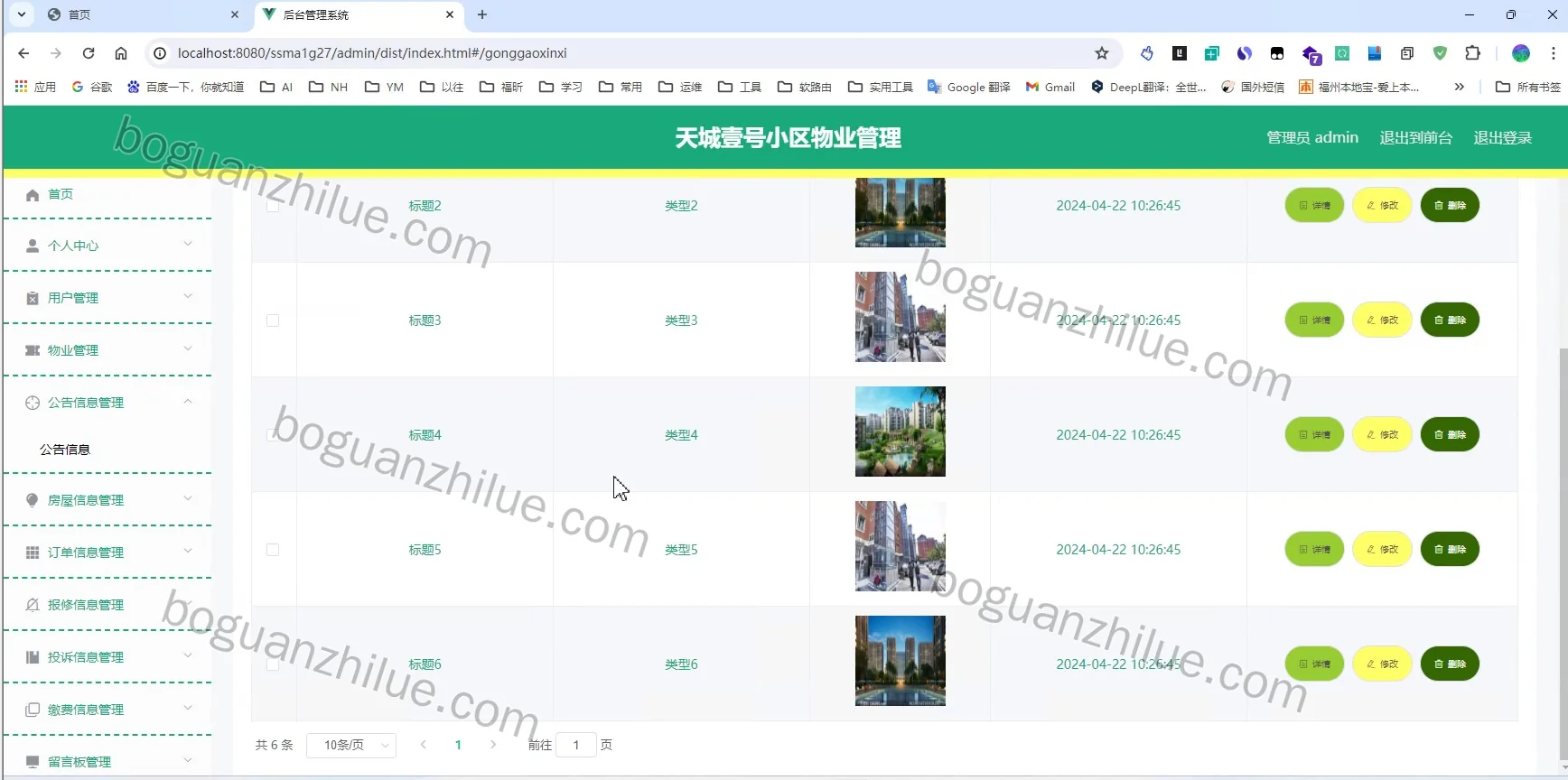Click the 详情 button for row 标题3
Screen dimensions: 1568x780
point(1314,320)
